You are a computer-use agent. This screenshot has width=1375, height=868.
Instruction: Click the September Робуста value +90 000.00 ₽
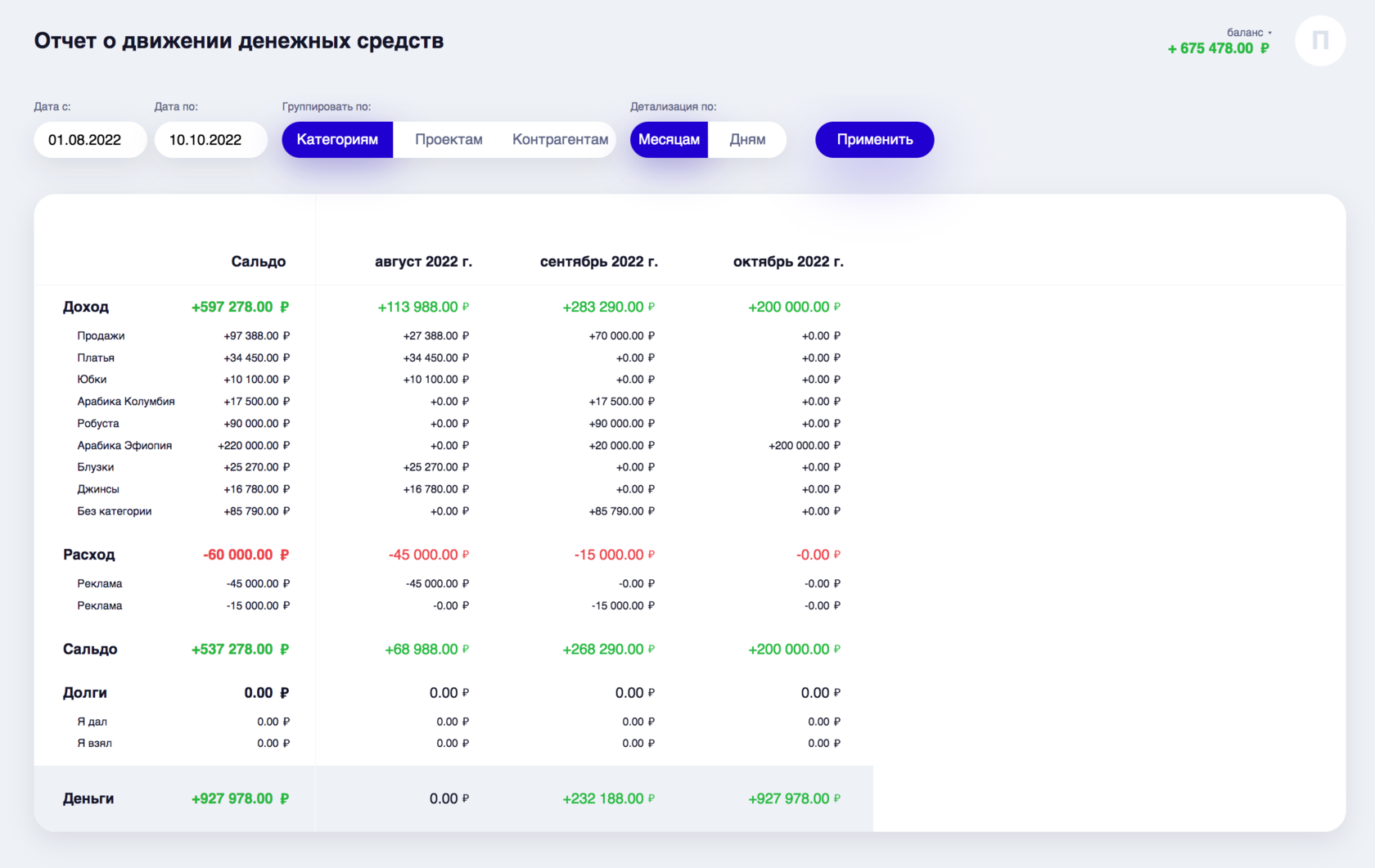(x=622, y=424)
